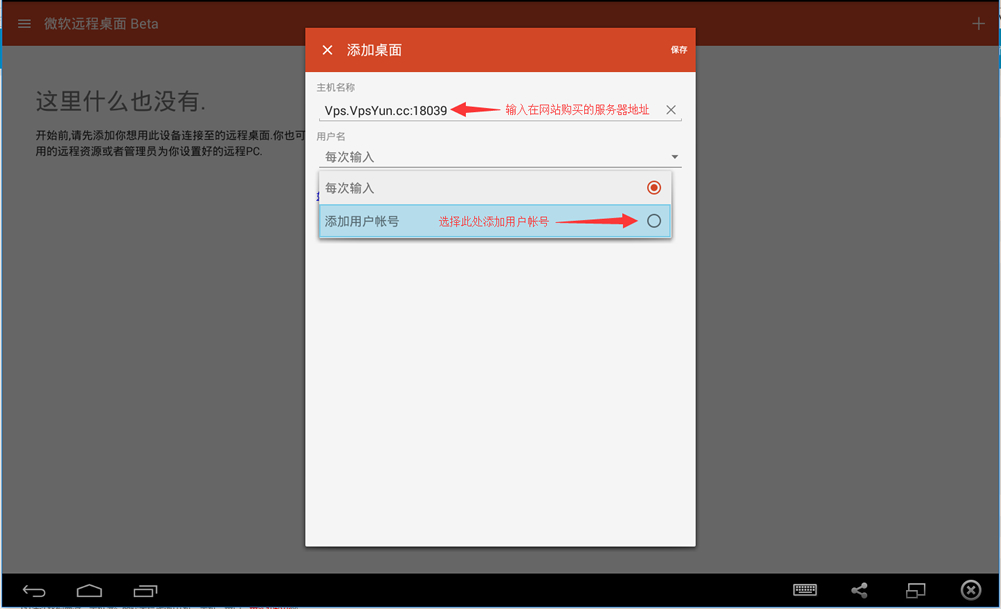Show the on-screen keyboard
This screenshot has height=609, width=1001.
tap(805, 590)
